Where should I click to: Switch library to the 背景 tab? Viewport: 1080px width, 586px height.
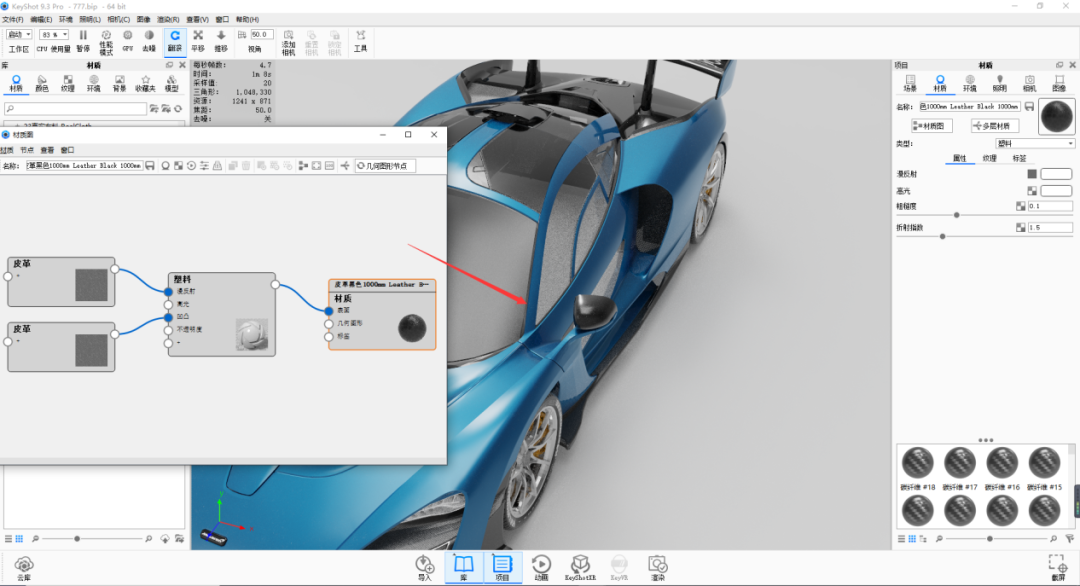click(x=119, y=83)
